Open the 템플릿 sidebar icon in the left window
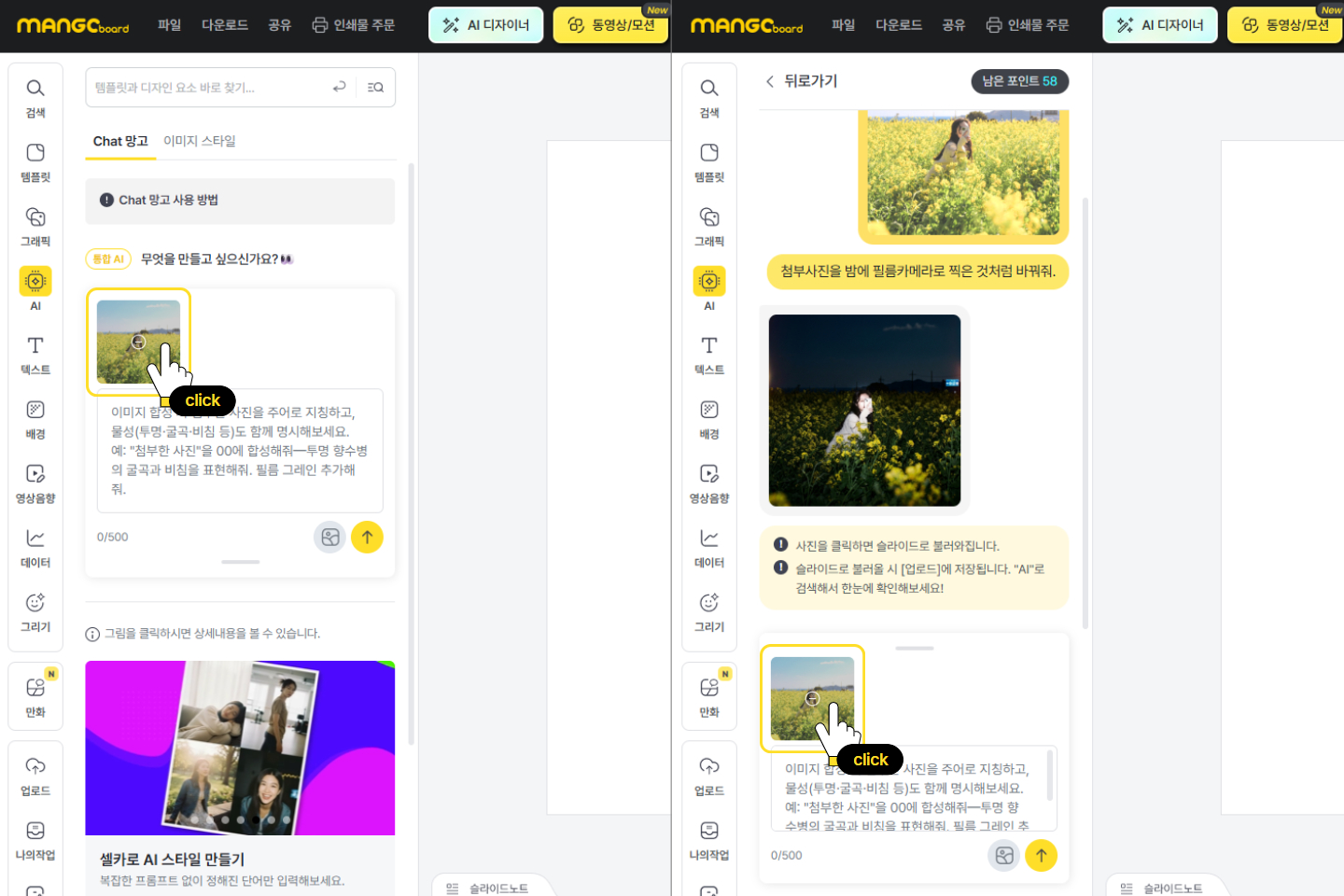Screen dimensions: 1344x896 coord(35,161)
